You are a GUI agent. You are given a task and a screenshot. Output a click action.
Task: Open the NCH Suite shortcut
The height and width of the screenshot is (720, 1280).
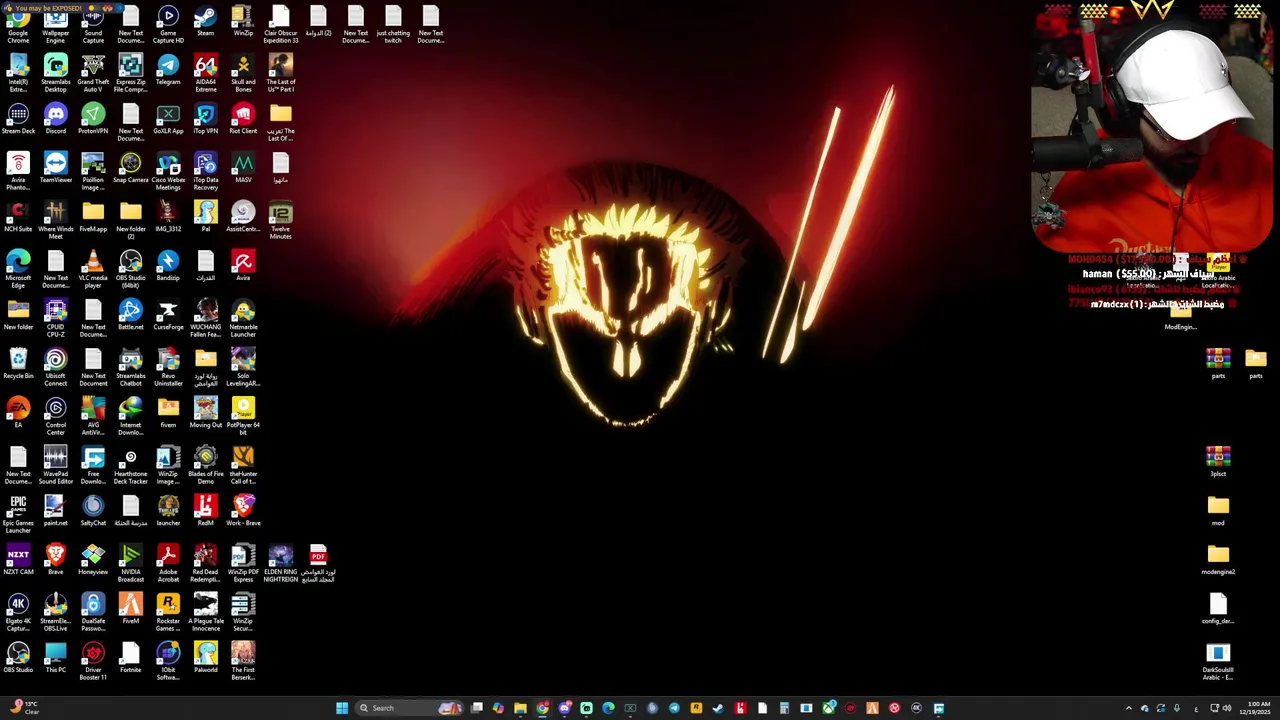18,218
